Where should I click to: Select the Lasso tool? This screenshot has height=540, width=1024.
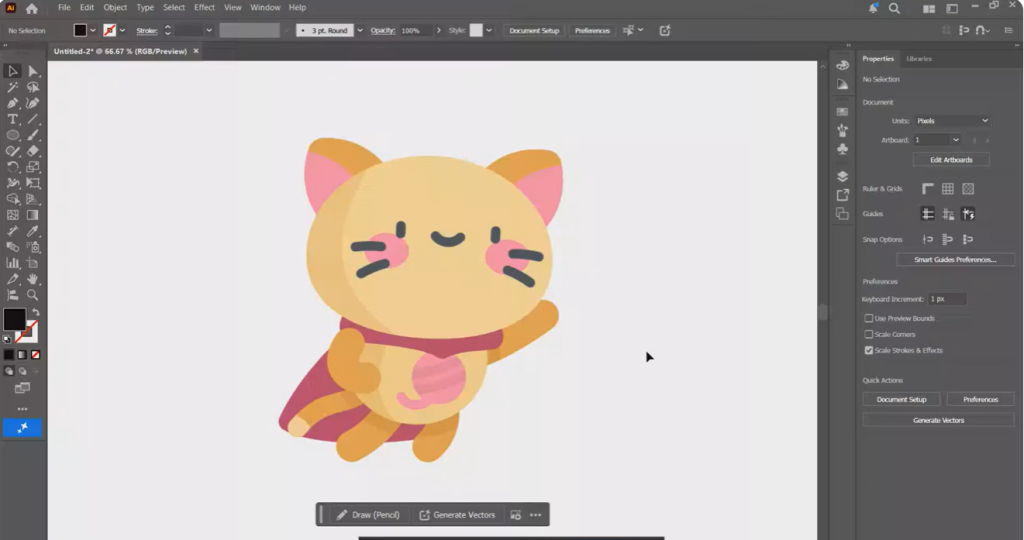tap(33, 87)
